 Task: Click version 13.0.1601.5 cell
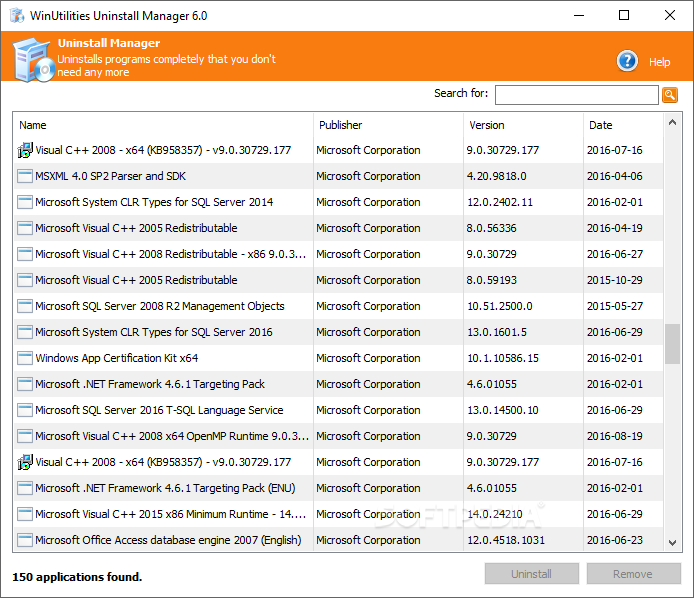[497, 332]
